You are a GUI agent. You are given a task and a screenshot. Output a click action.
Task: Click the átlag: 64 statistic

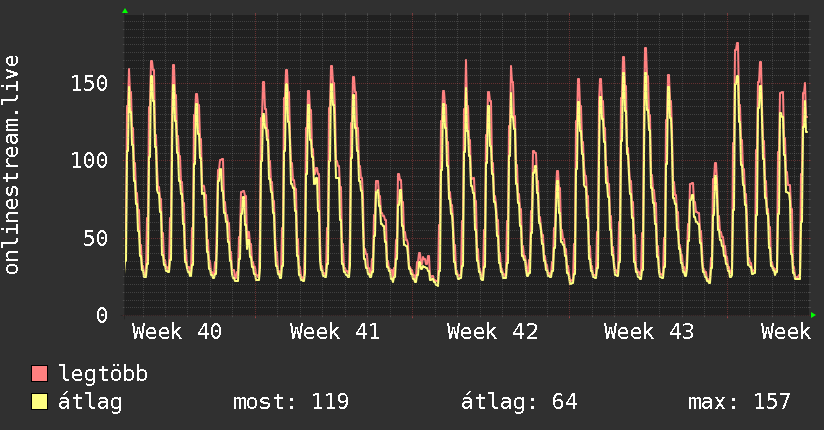[x=519, y=402]
